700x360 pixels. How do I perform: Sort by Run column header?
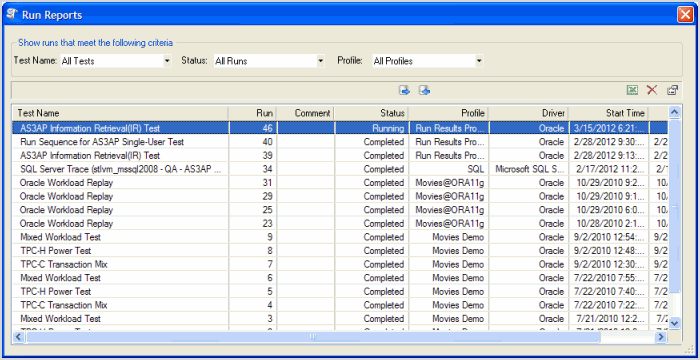click(x=253, y=113)
